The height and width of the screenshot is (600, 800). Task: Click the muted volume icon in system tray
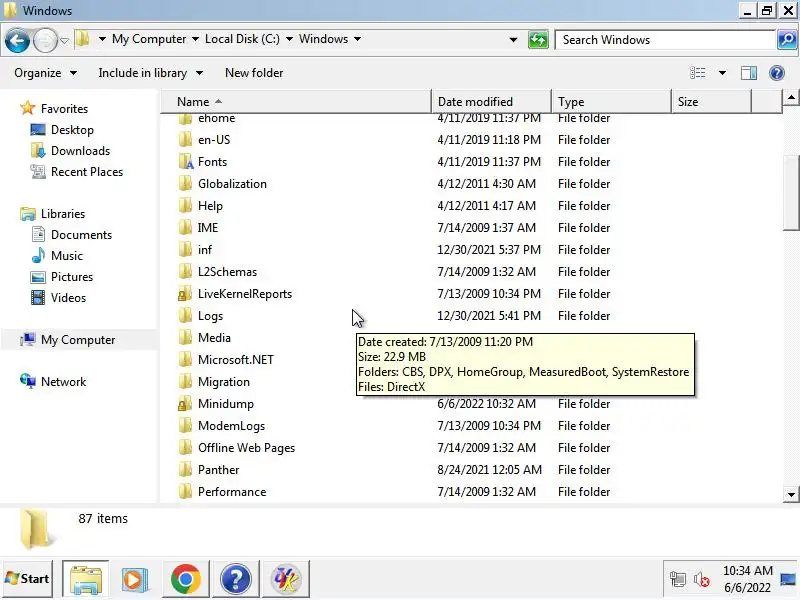click(702, 579)
